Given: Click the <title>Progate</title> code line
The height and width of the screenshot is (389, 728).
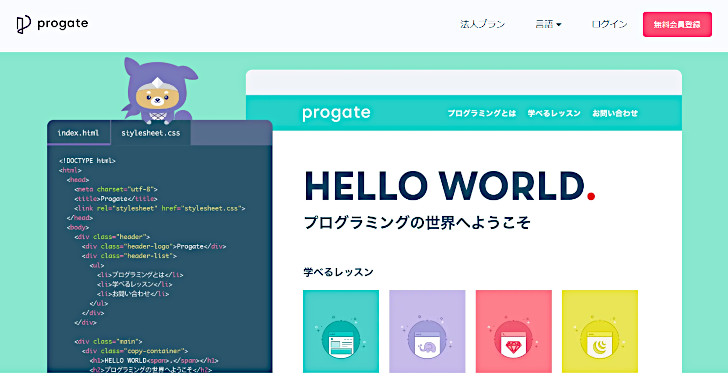Looking at the screenshot, I should click(x=116, y=199).
